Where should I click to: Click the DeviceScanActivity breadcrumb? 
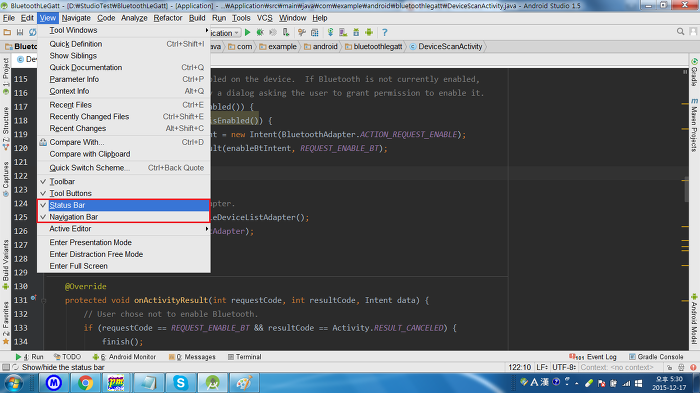click(446, 46)
